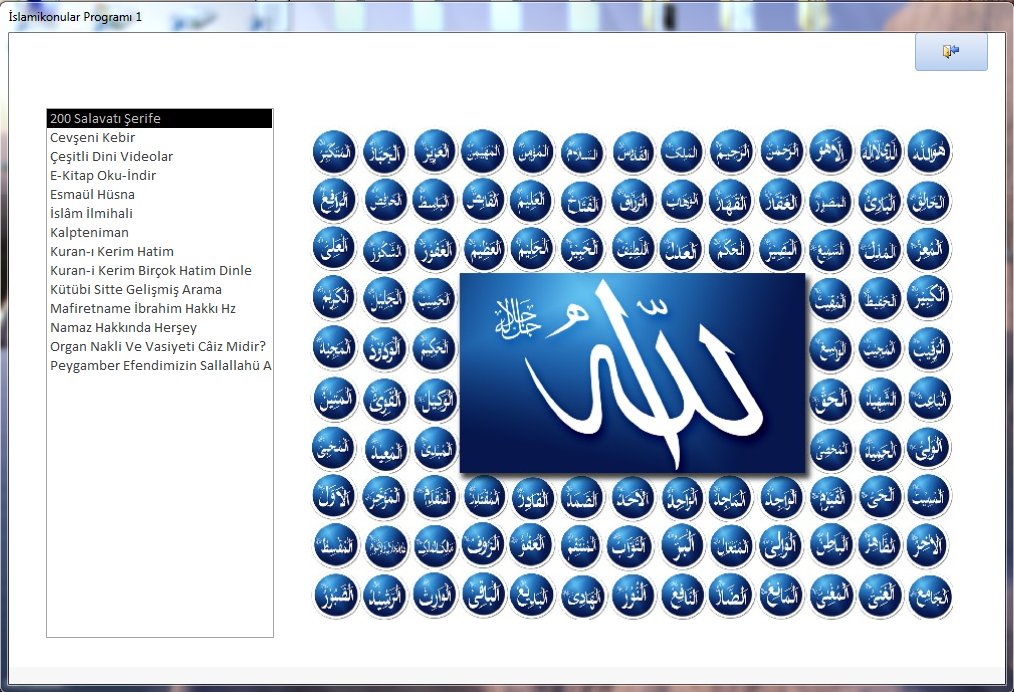Screen dimensions: 1014x692
Task: Select Namaz Hakkında Herşey item
Action: [123, 328]
